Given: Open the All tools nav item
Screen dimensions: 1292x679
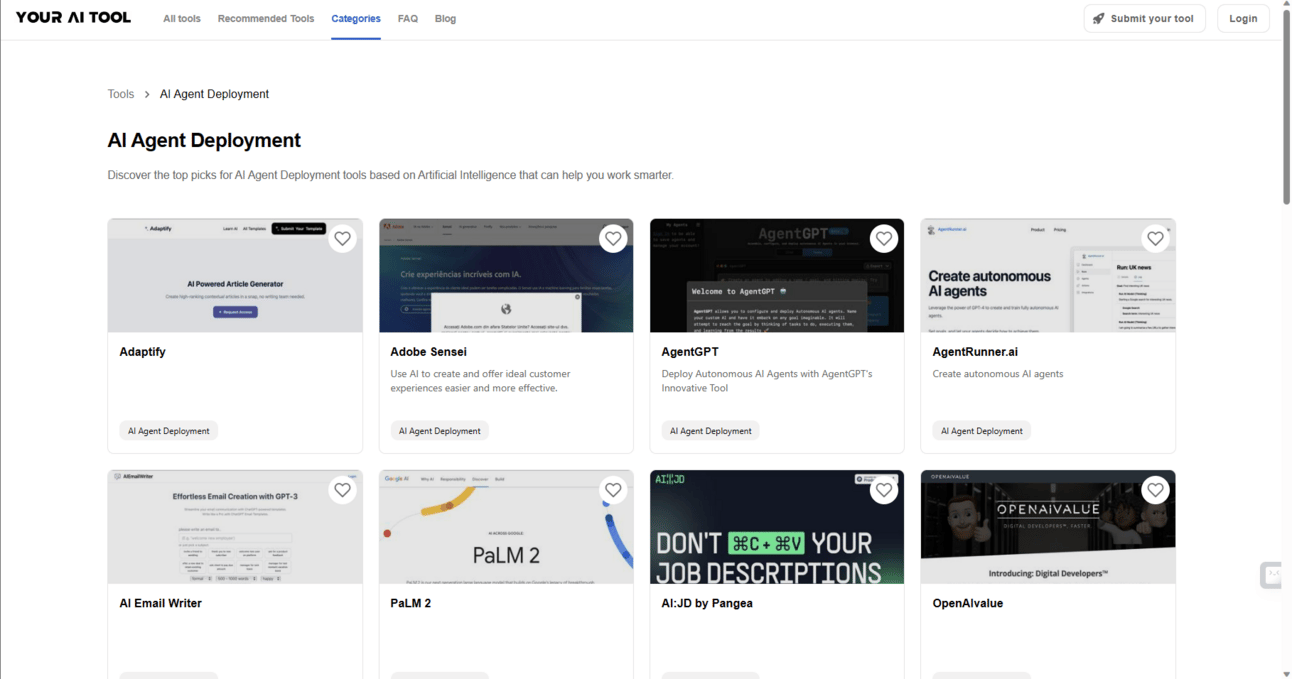Looking at the screenshot, I should pos(182,18).
